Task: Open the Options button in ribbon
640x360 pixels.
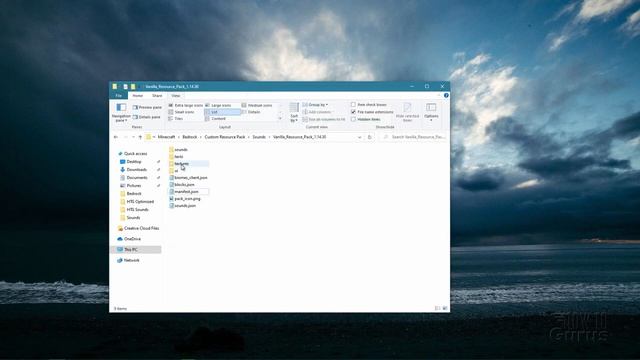Action: (431, 113)
